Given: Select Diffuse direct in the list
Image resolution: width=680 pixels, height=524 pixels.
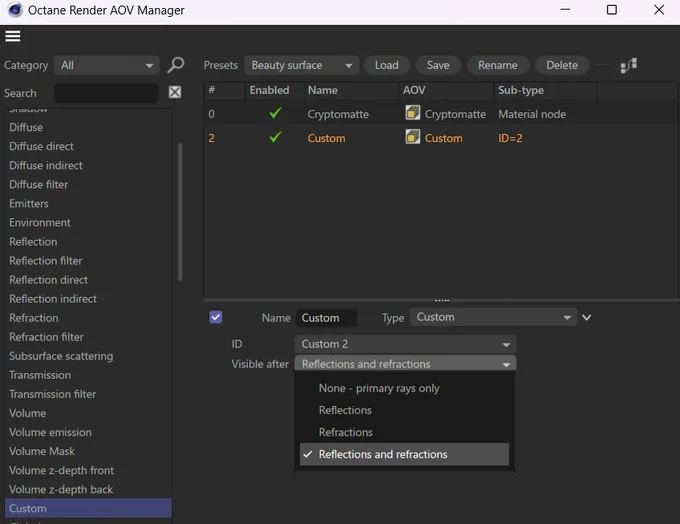Looking at the screenshot, I should coord(88,146).
